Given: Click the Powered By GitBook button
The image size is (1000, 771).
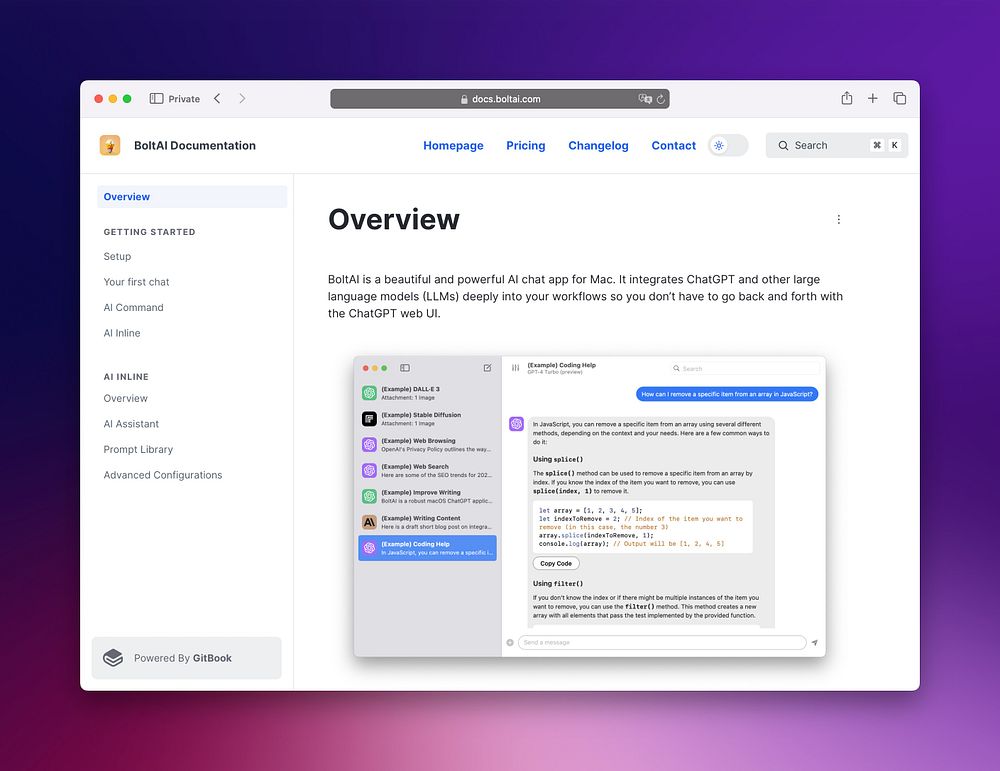Looking at the screenshot, I should click(x=186, y=657).
